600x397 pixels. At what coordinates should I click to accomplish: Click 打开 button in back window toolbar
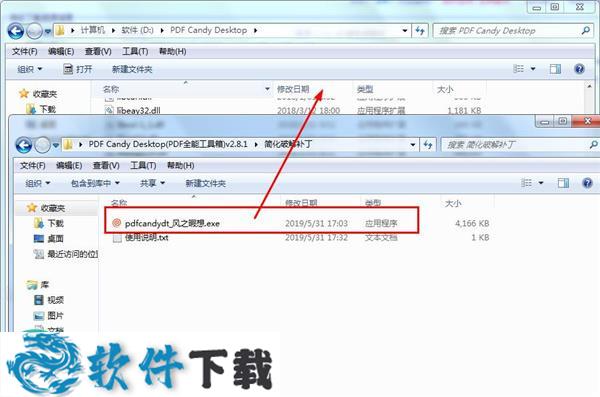pyautogui.click(x=78, y=69)
